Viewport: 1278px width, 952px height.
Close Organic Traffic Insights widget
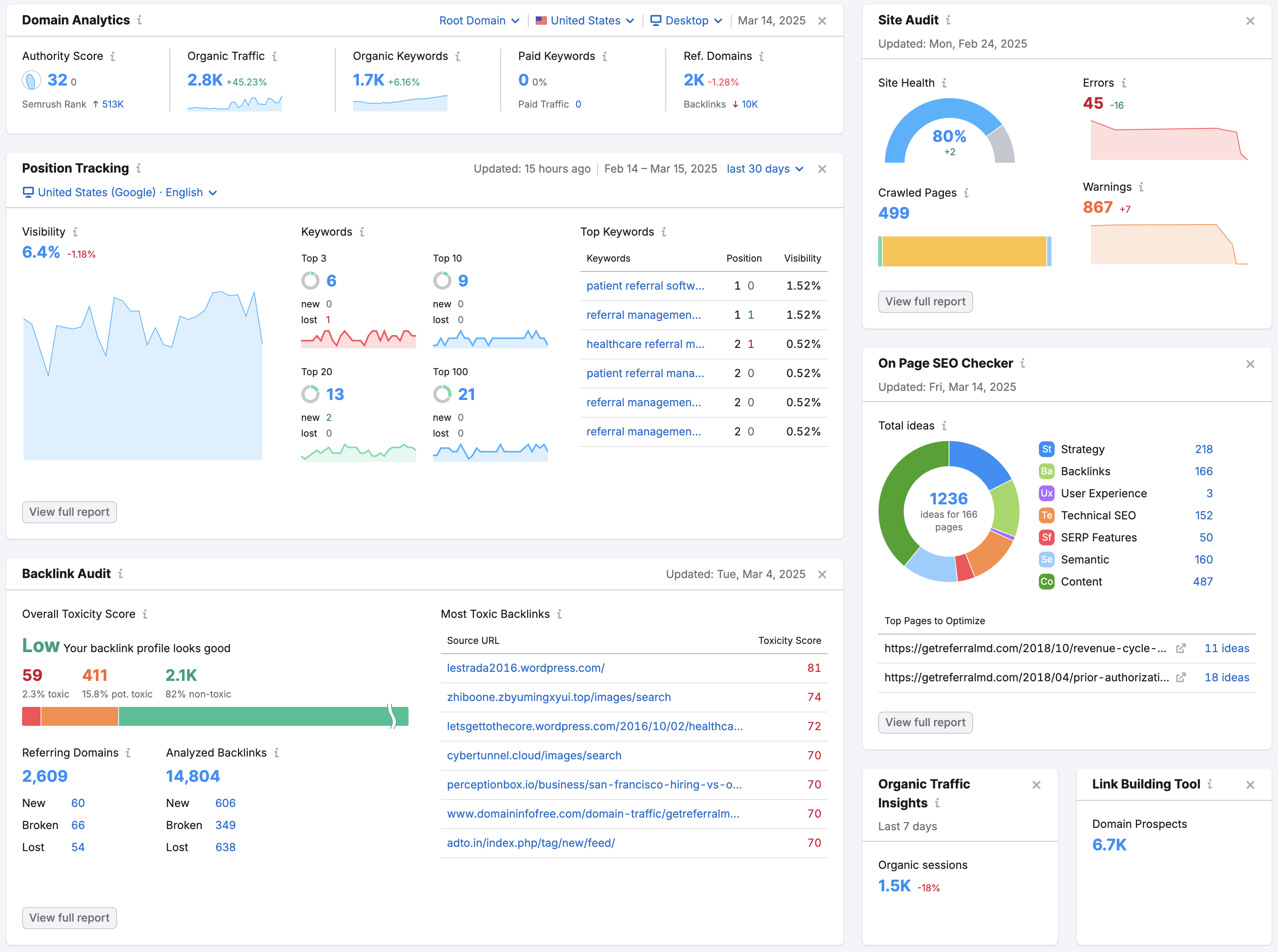pyautogui.click(x=1037, y=785)
